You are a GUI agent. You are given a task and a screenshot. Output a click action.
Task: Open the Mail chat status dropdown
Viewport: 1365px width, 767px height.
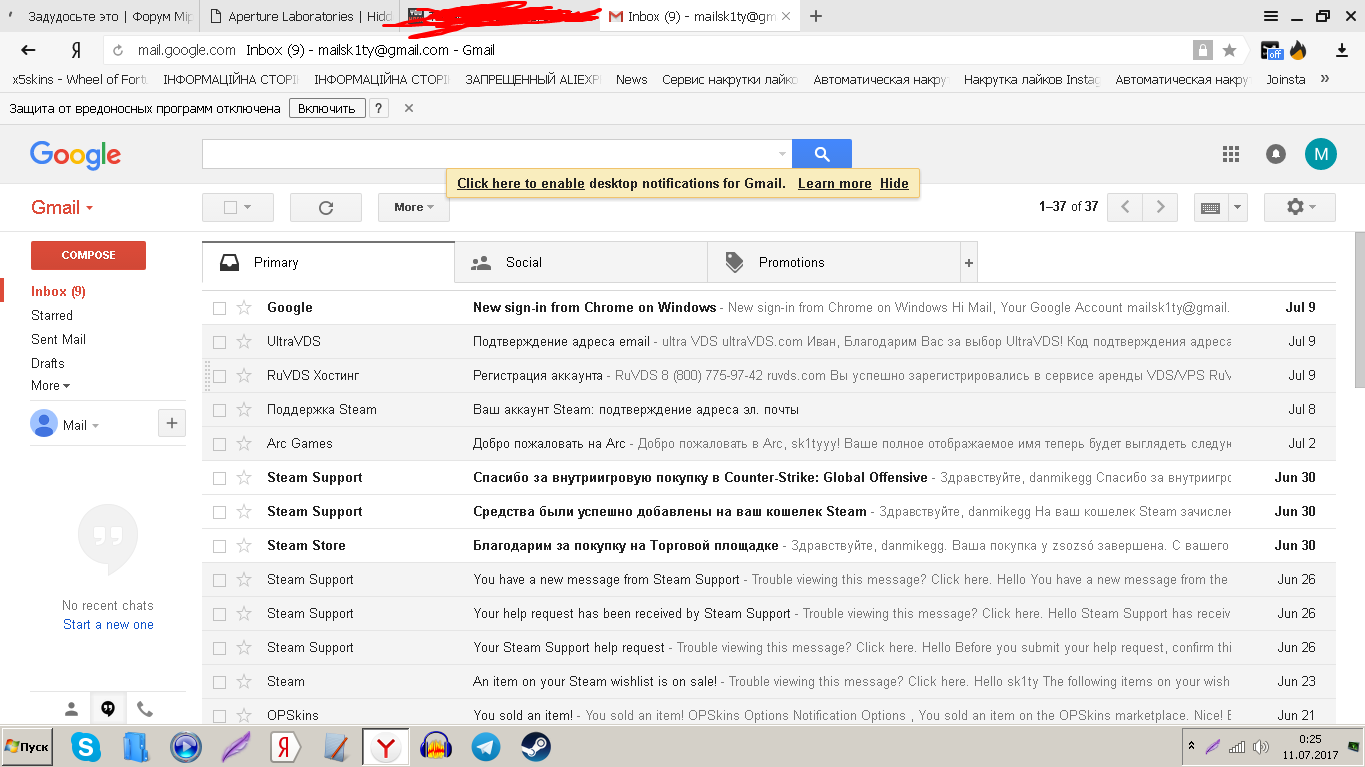coord(81,425)
